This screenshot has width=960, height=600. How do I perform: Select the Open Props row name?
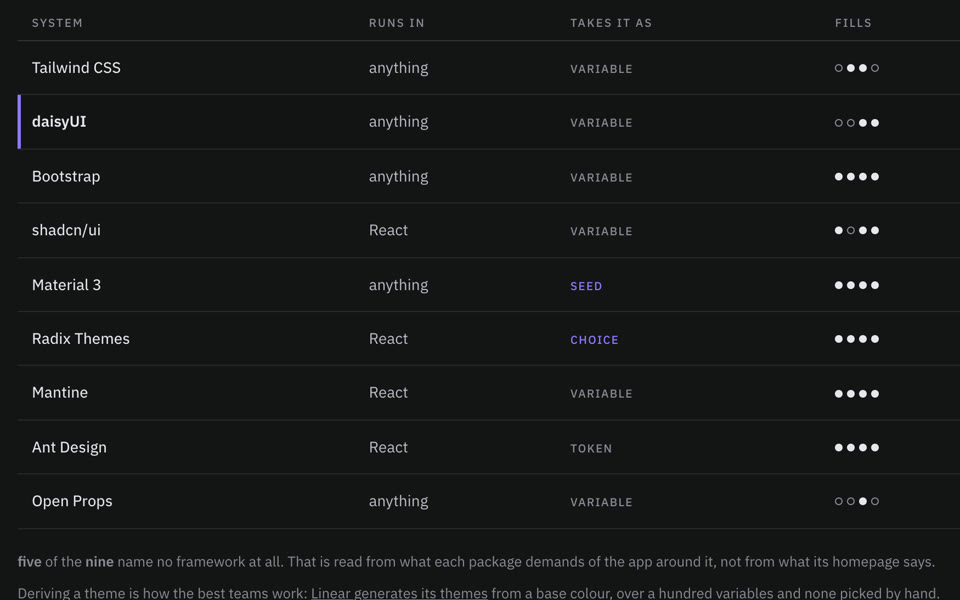(x=72, y=501)
